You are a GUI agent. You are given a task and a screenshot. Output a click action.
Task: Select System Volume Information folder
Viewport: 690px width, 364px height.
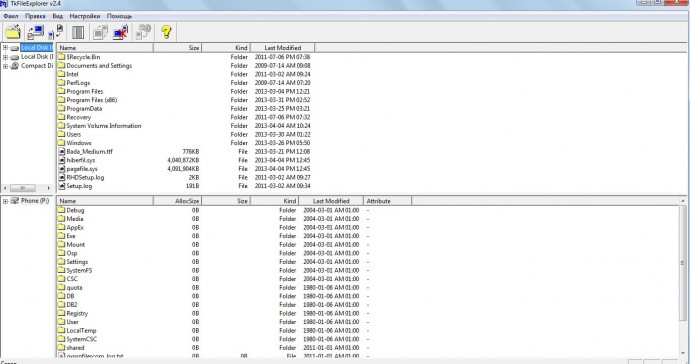click(104, 125)
